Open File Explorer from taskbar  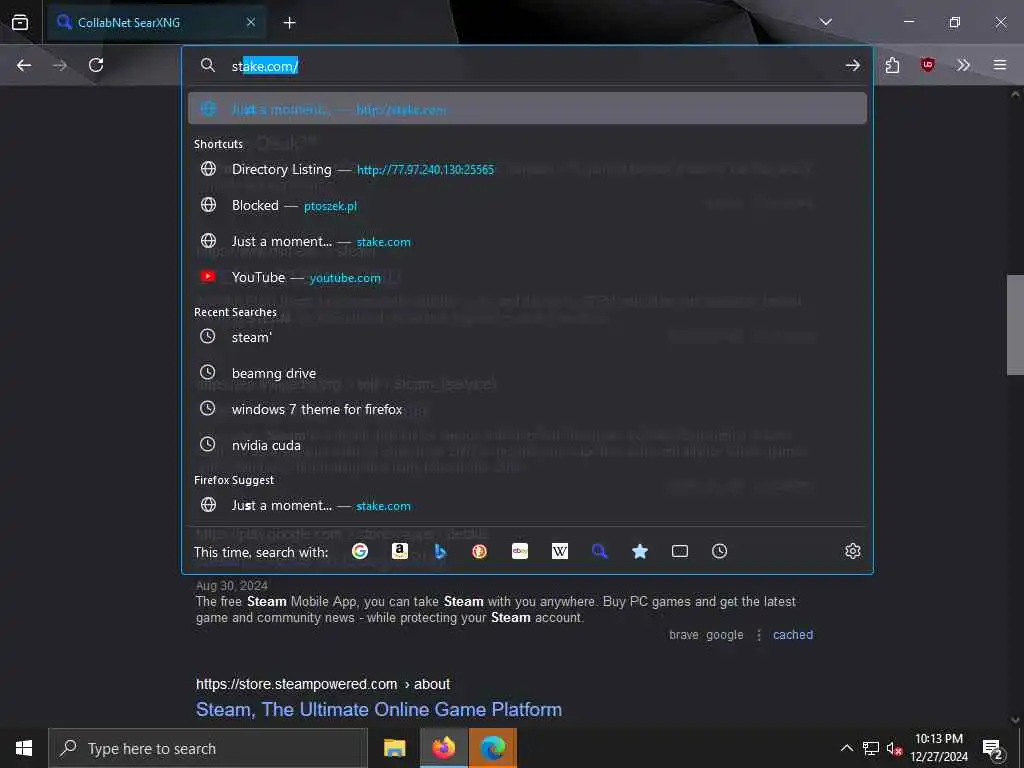394,748
